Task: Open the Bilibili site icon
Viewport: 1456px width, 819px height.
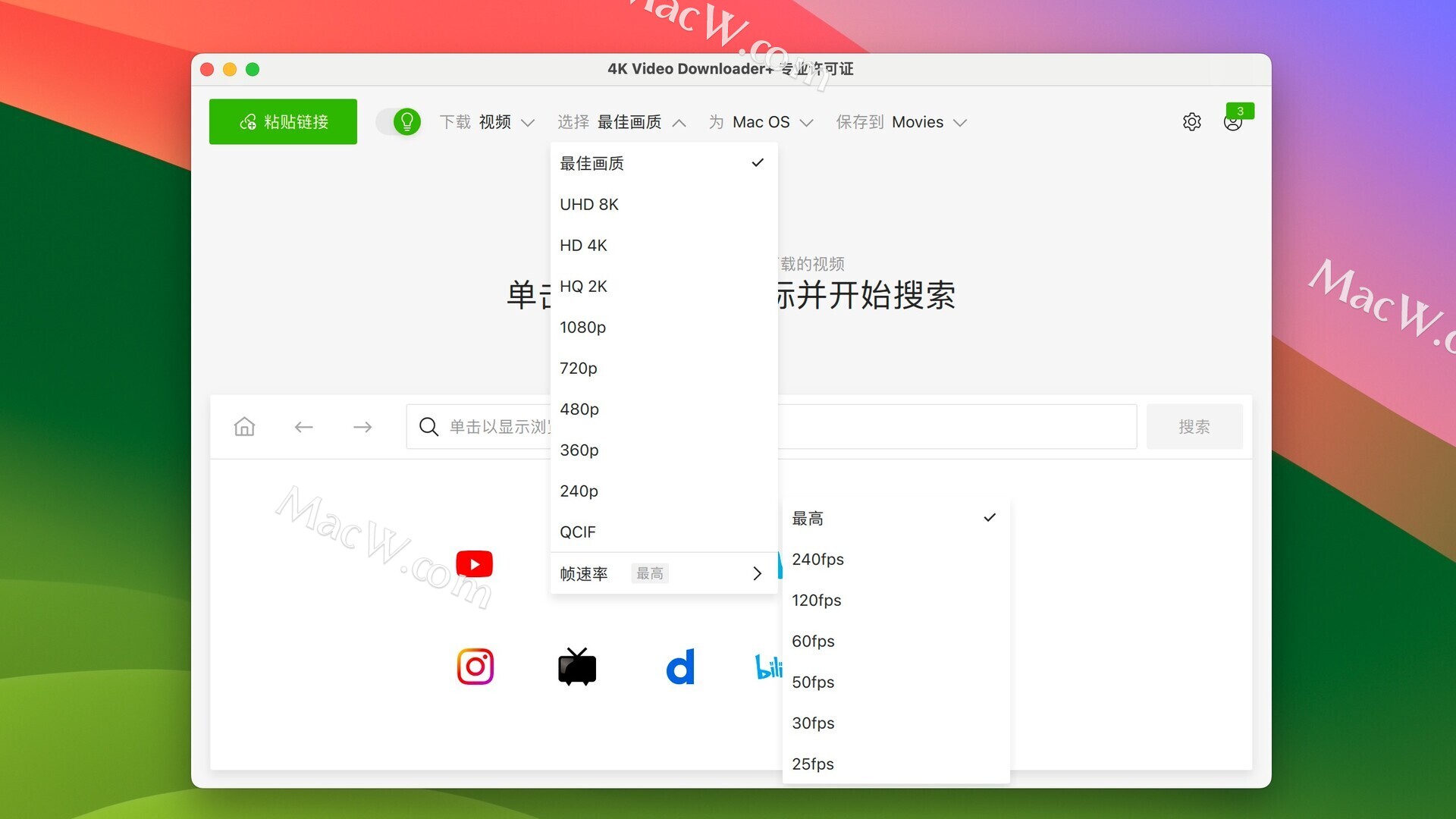Action: click(x=769, y=667)
